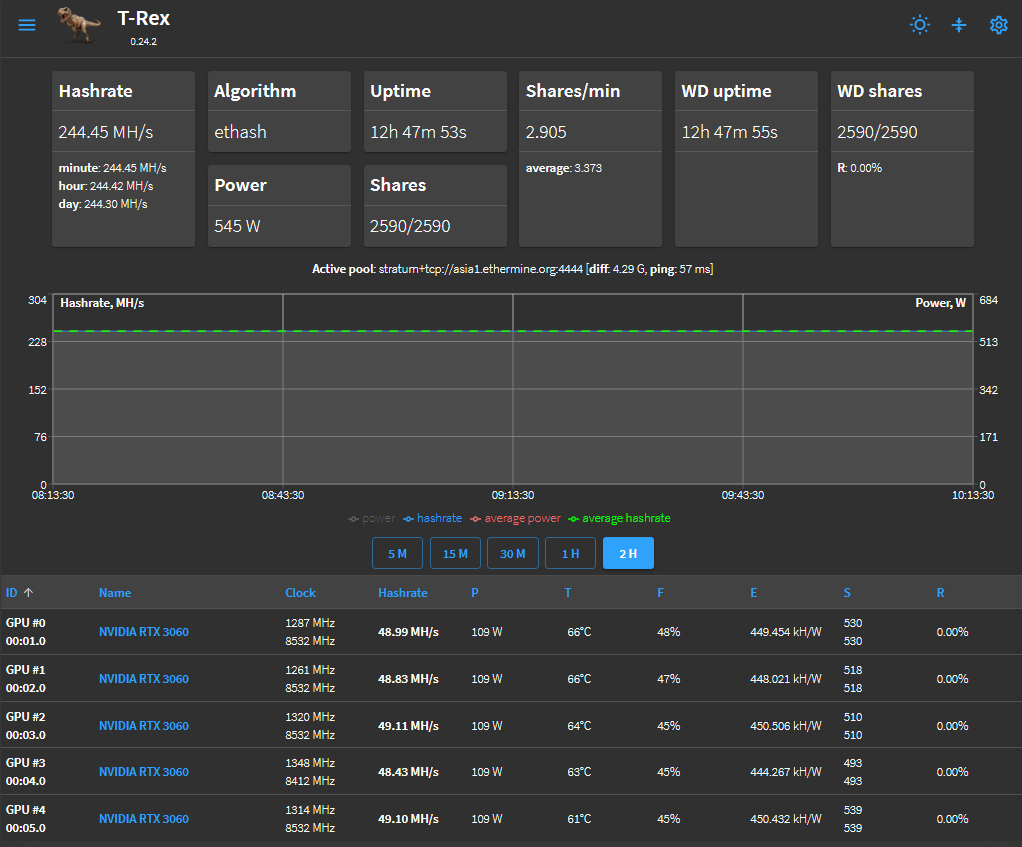Switch chart to 1 H range
The image size is (1022, 847).
570,553
